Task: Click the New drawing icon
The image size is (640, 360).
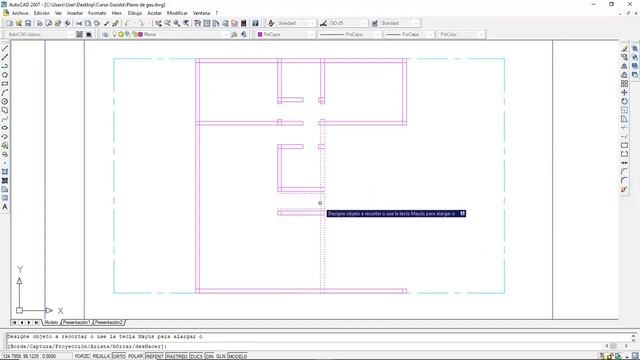Action: coord(9,23)
